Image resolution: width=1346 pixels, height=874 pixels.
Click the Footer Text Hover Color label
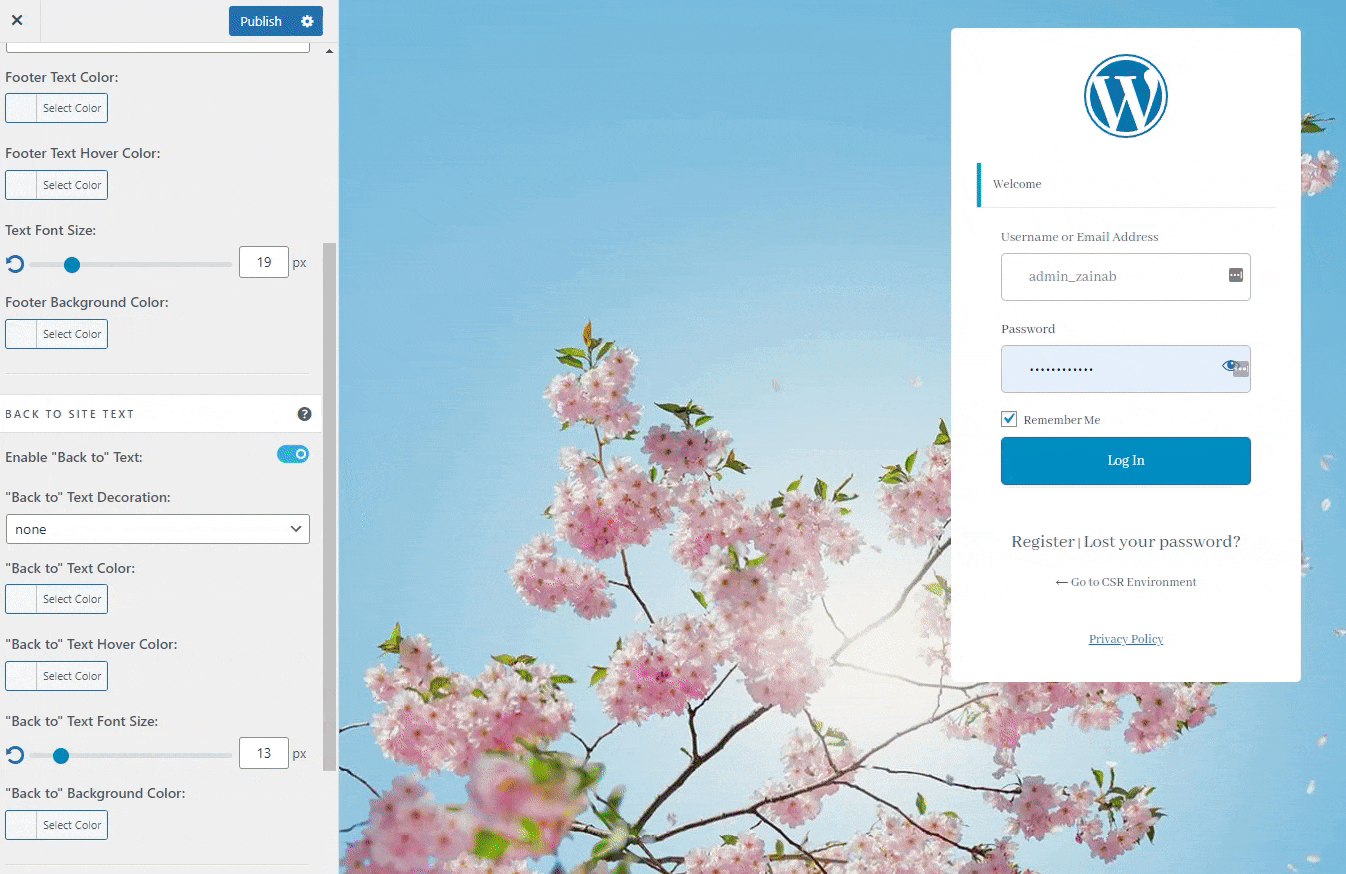[x=83, y=153]
